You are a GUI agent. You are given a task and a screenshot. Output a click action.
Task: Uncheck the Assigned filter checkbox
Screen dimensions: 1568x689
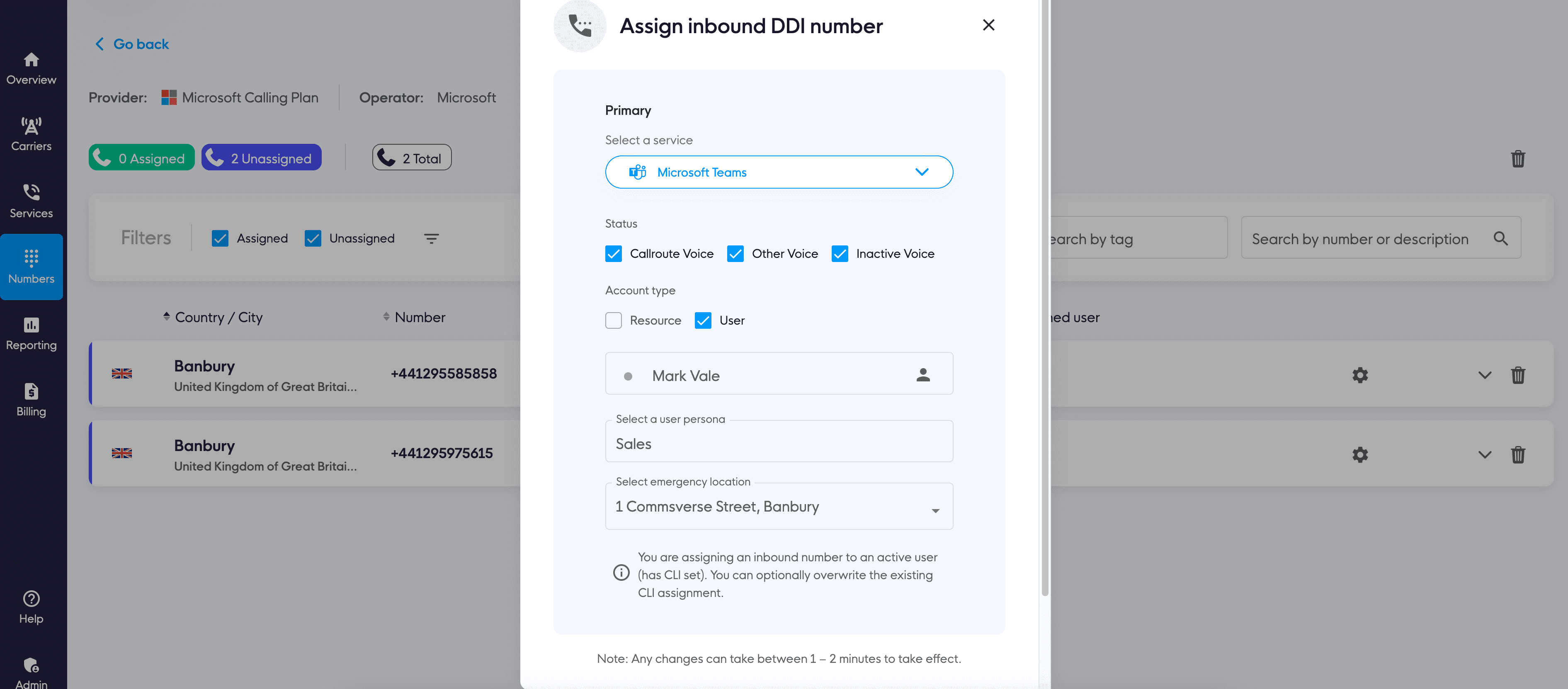(220, 238)
